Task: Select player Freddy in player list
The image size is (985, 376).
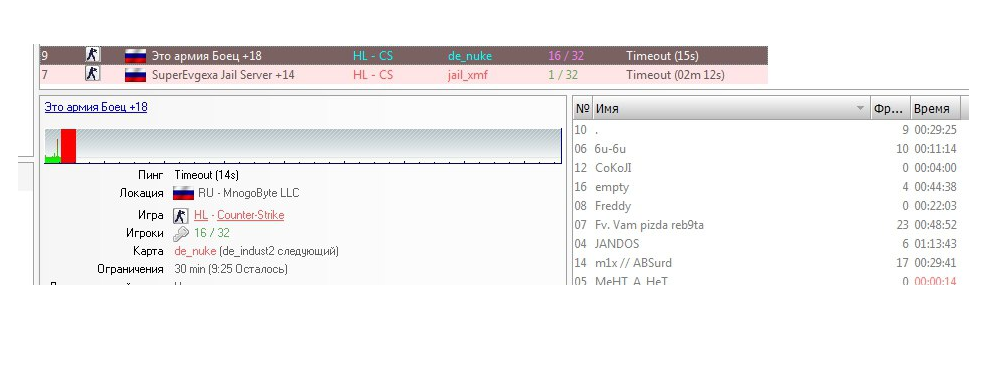Action: pyautogui.click(x=766, y=206)
